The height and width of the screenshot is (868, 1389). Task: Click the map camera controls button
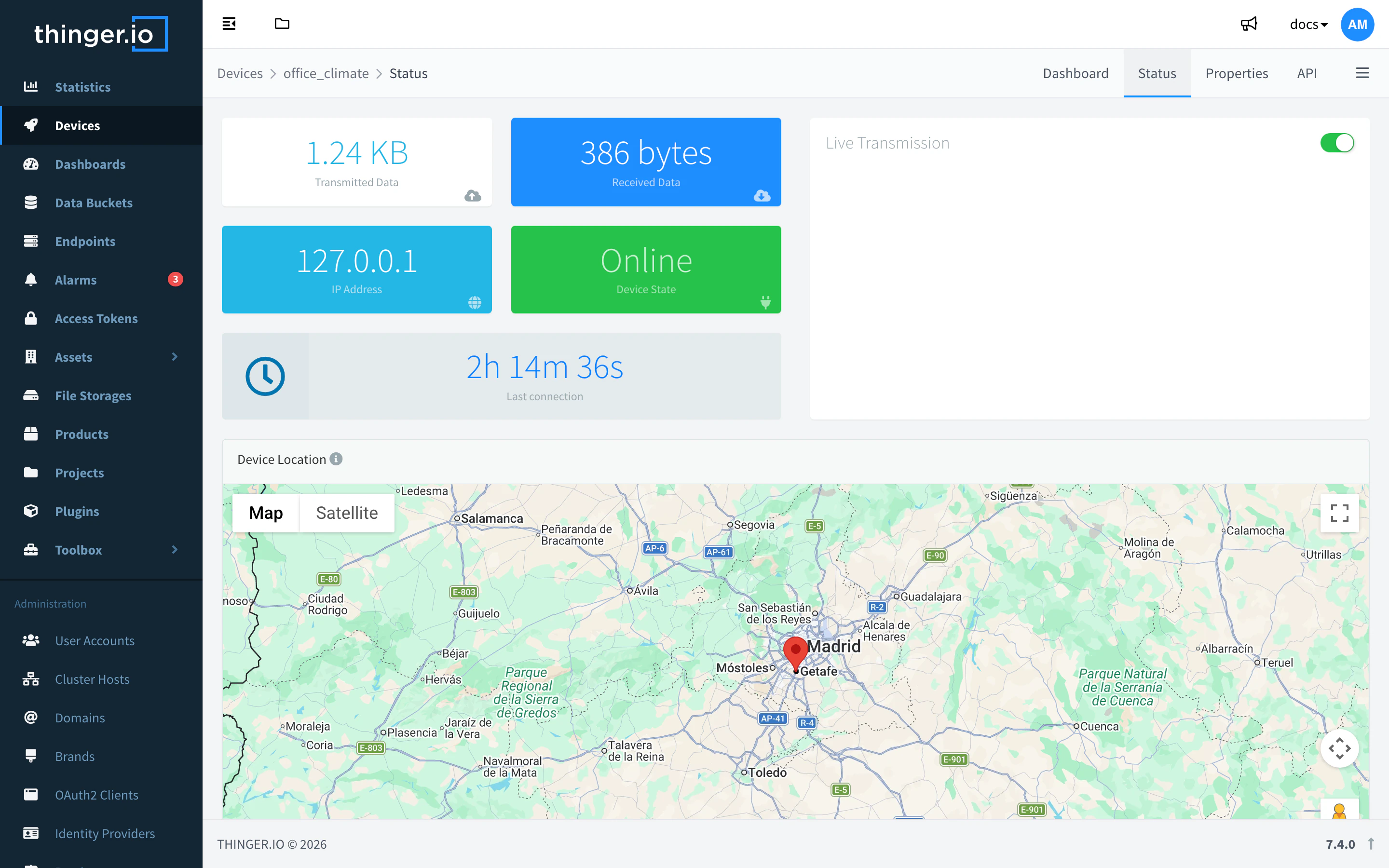(1339, 748)
